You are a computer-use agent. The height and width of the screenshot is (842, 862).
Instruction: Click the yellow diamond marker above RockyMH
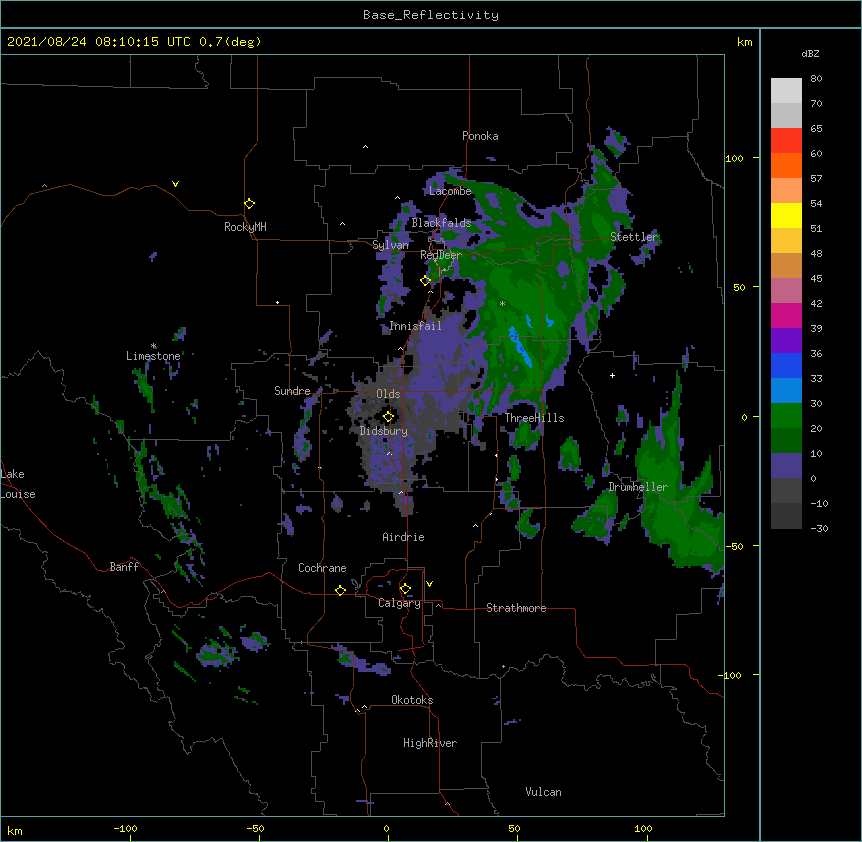click(x=249, y=204)
